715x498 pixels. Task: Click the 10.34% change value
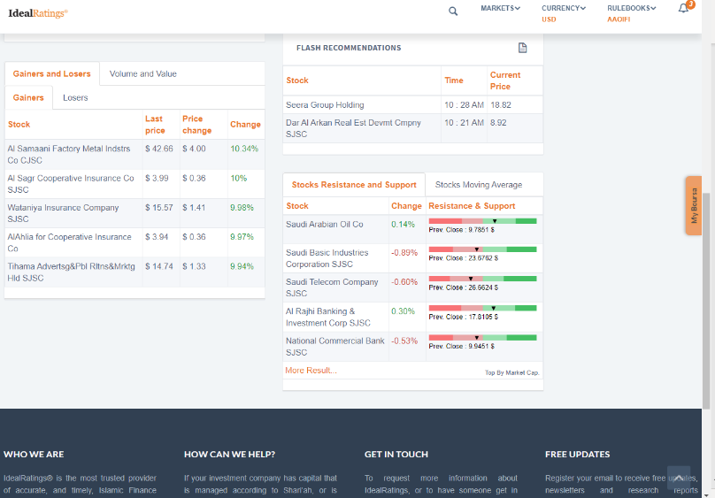[x=244, y=149]
